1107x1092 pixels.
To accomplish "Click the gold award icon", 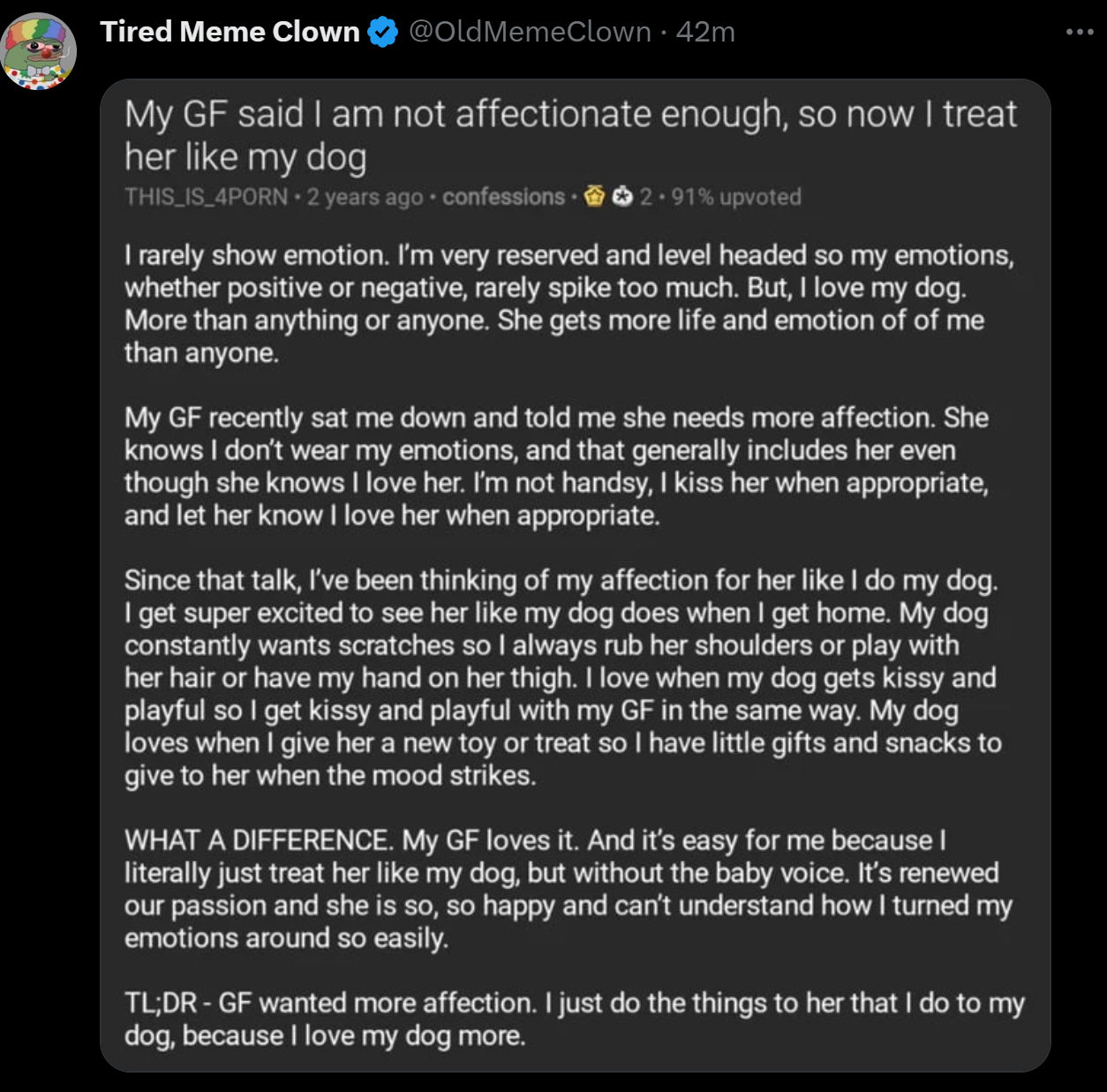I will pos(594,196).
